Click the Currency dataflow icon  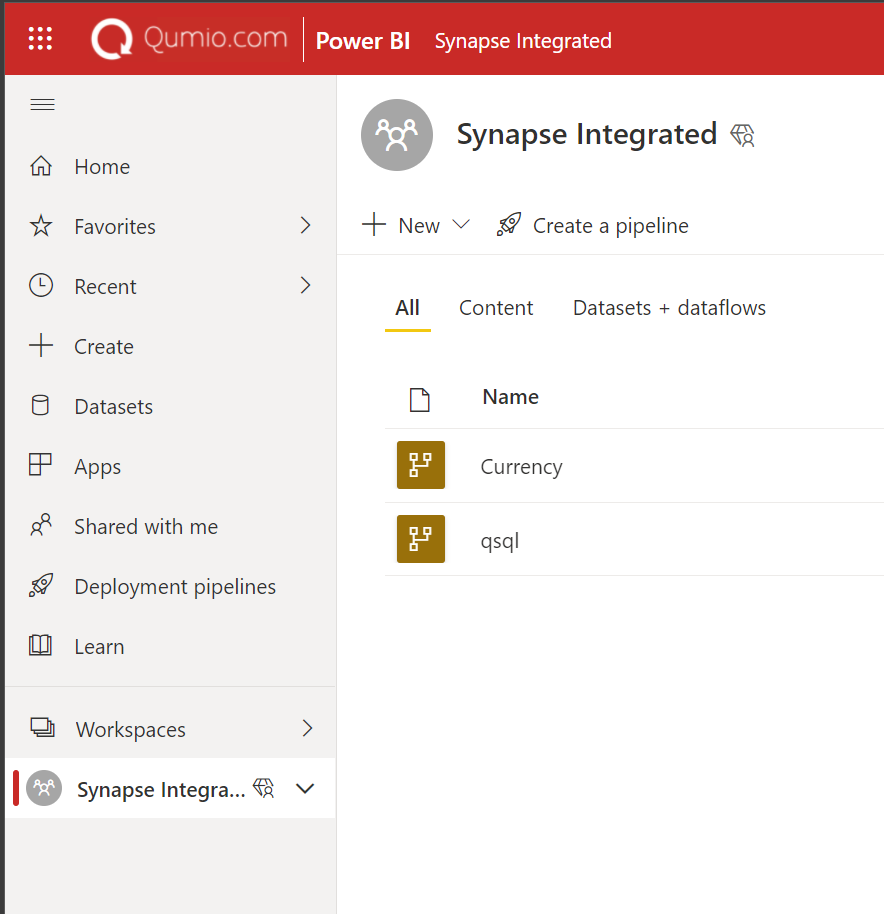pos(421,465)
